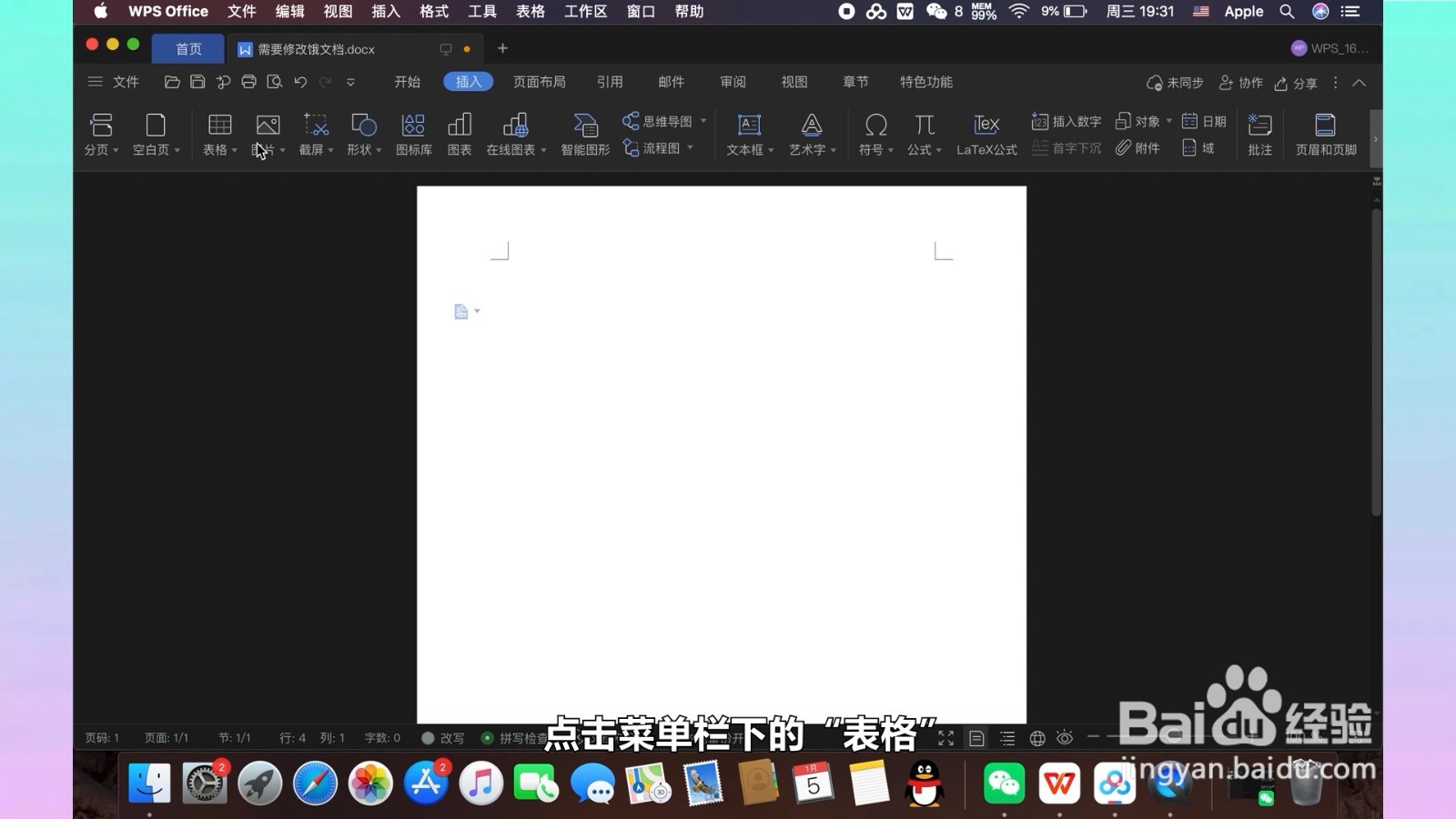This screenshot has width=1456, height=819.
Task: Open the 工具 menu in menu bar
Action: [x=481, y=12]
